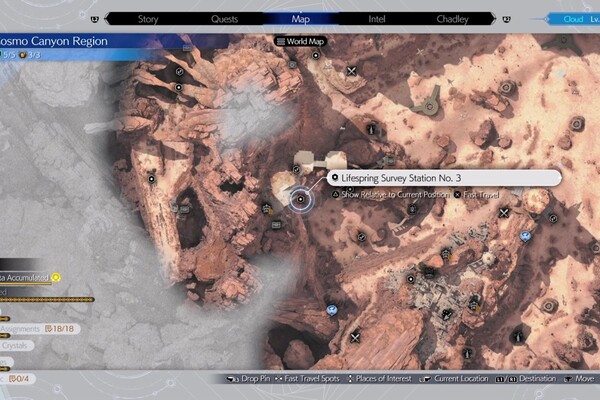Open the Chadley tab
The height and width of the screenshot is (400, 600).
(x=452, y=19)
